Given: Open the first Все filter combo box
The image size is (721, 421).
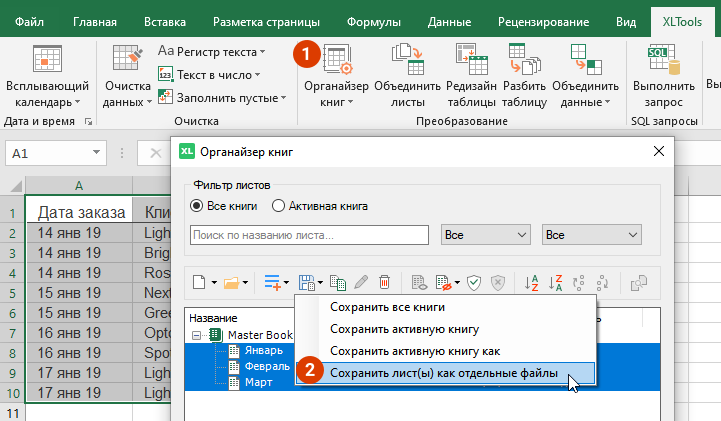Looking at the screenshot, I should pos(485,234).
